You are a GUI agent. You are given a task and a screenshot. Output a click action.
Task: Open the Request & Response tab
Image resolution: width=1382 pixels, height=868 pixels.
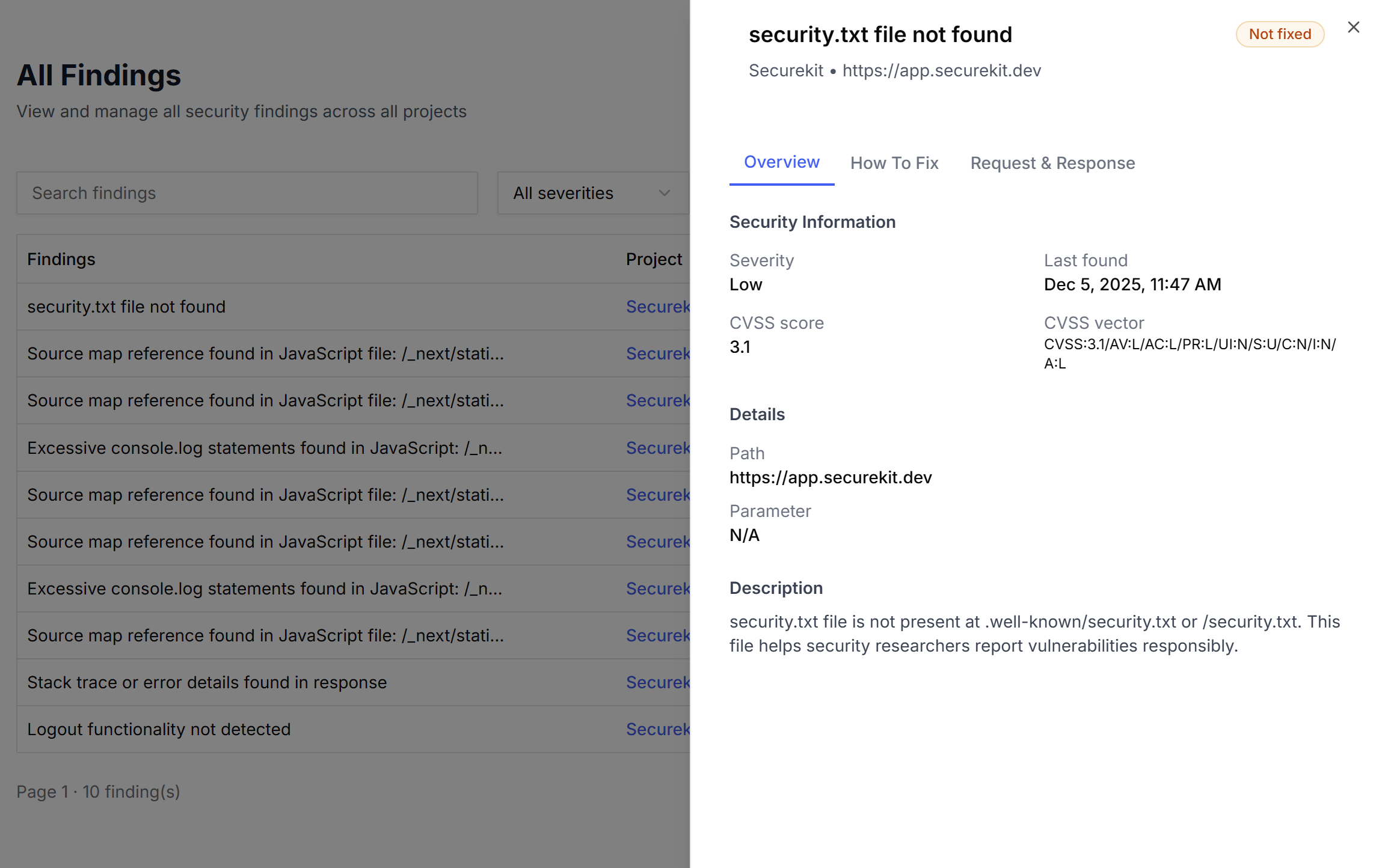[x=1052, y=163]
